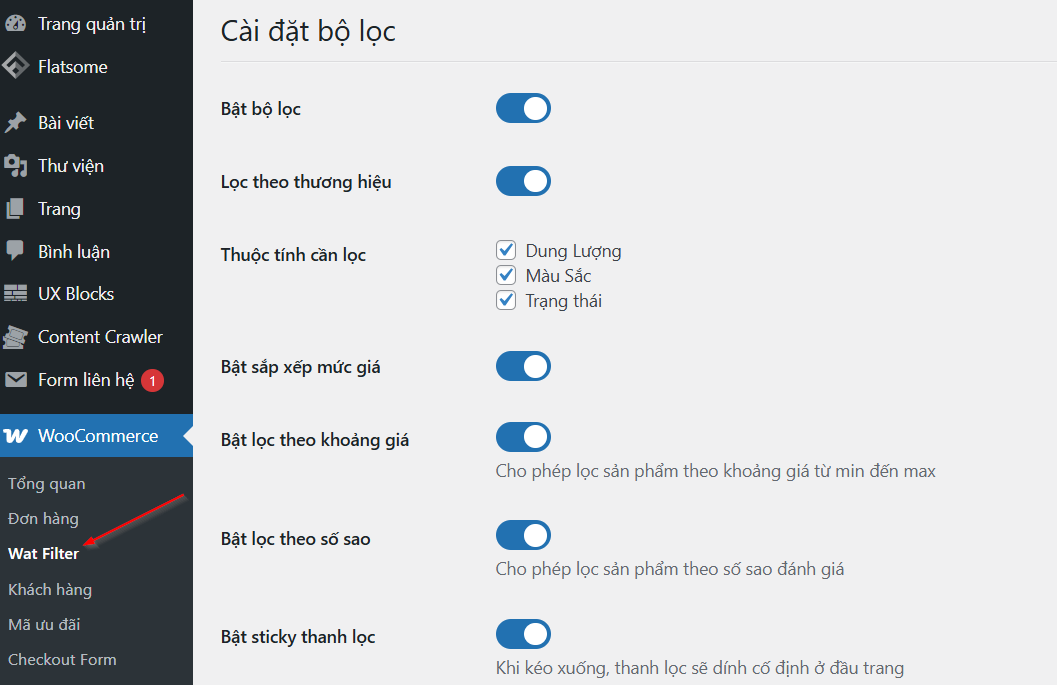The image size is (1057, 685).
Task: Select Wat Filter in the WooCommerce submenu
Action: (x=44, y=553)
